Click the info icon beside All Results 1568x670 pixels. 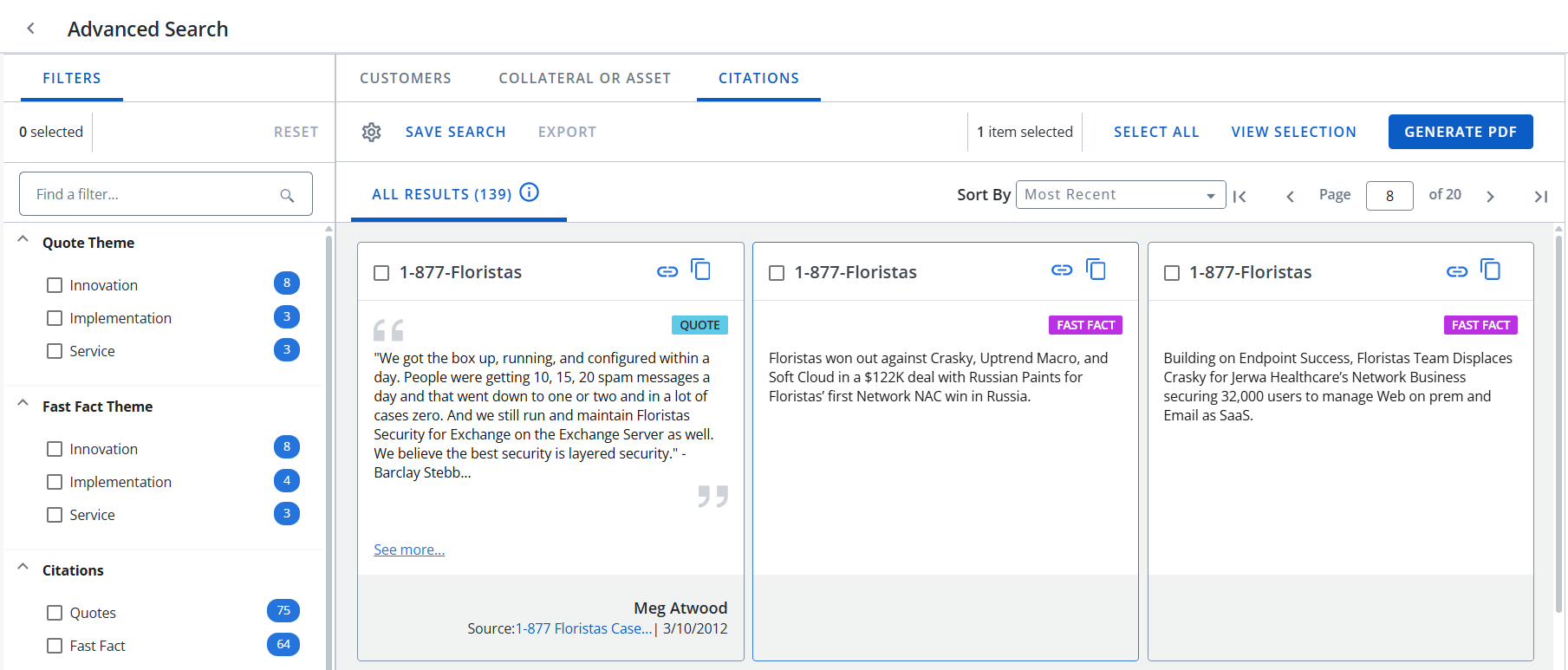tap(529, 192)
